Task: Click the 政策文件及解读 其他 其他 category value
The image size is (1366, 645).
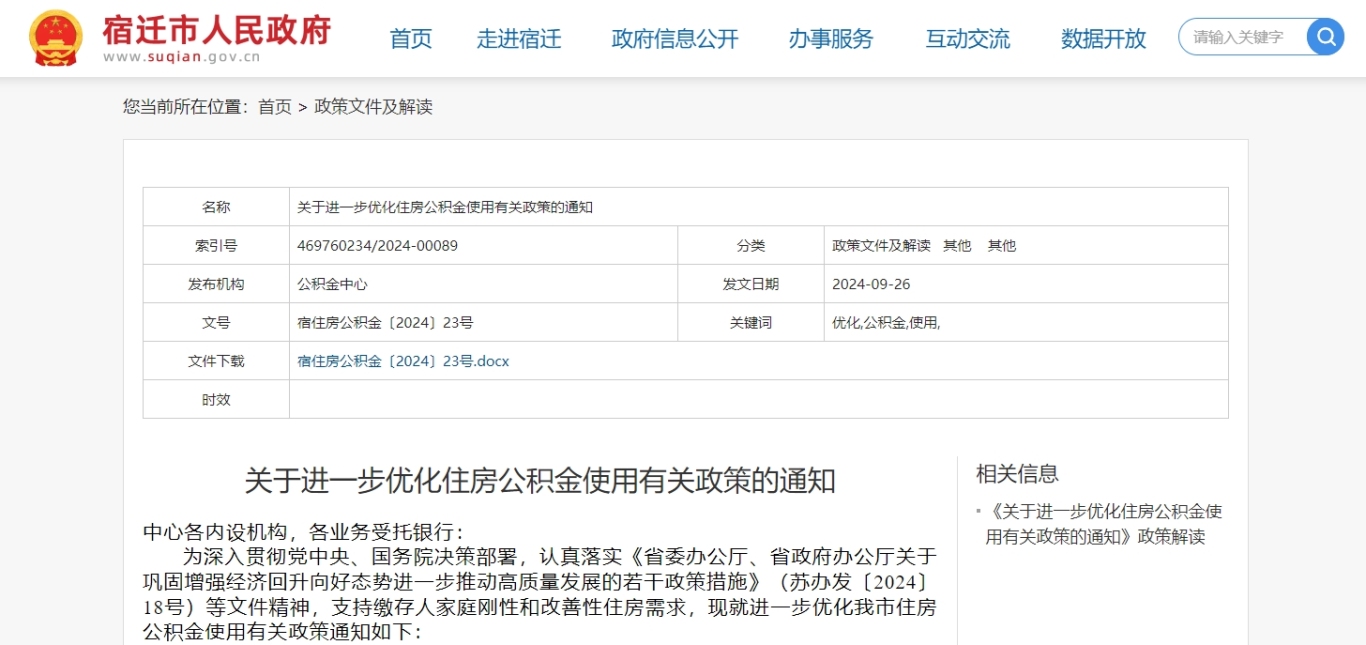Action: pos(924,245)
